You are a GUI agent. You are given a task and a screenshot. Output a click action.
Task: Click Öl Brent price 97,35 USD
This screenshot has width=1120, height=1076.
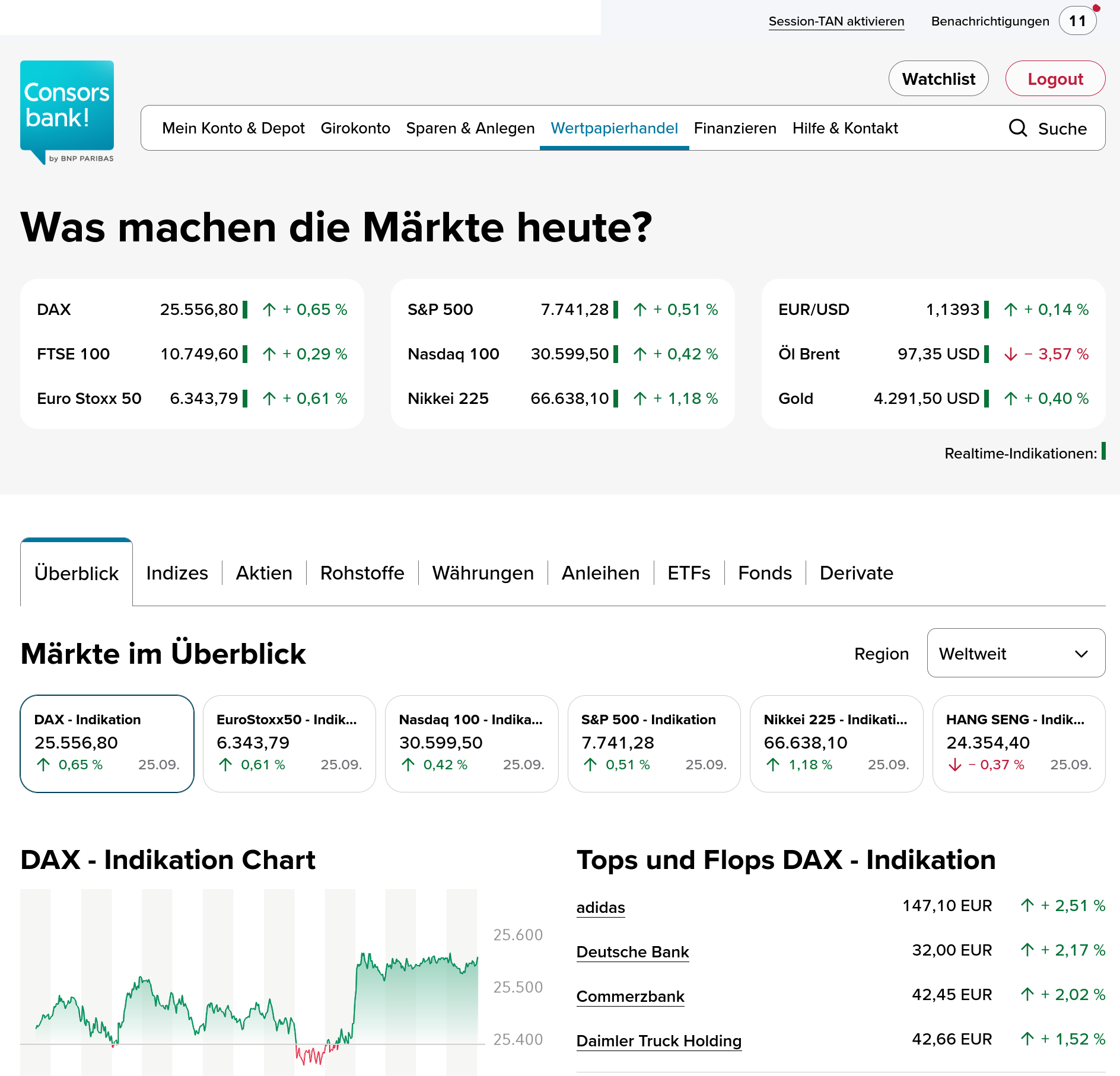[x=938, y=354]
